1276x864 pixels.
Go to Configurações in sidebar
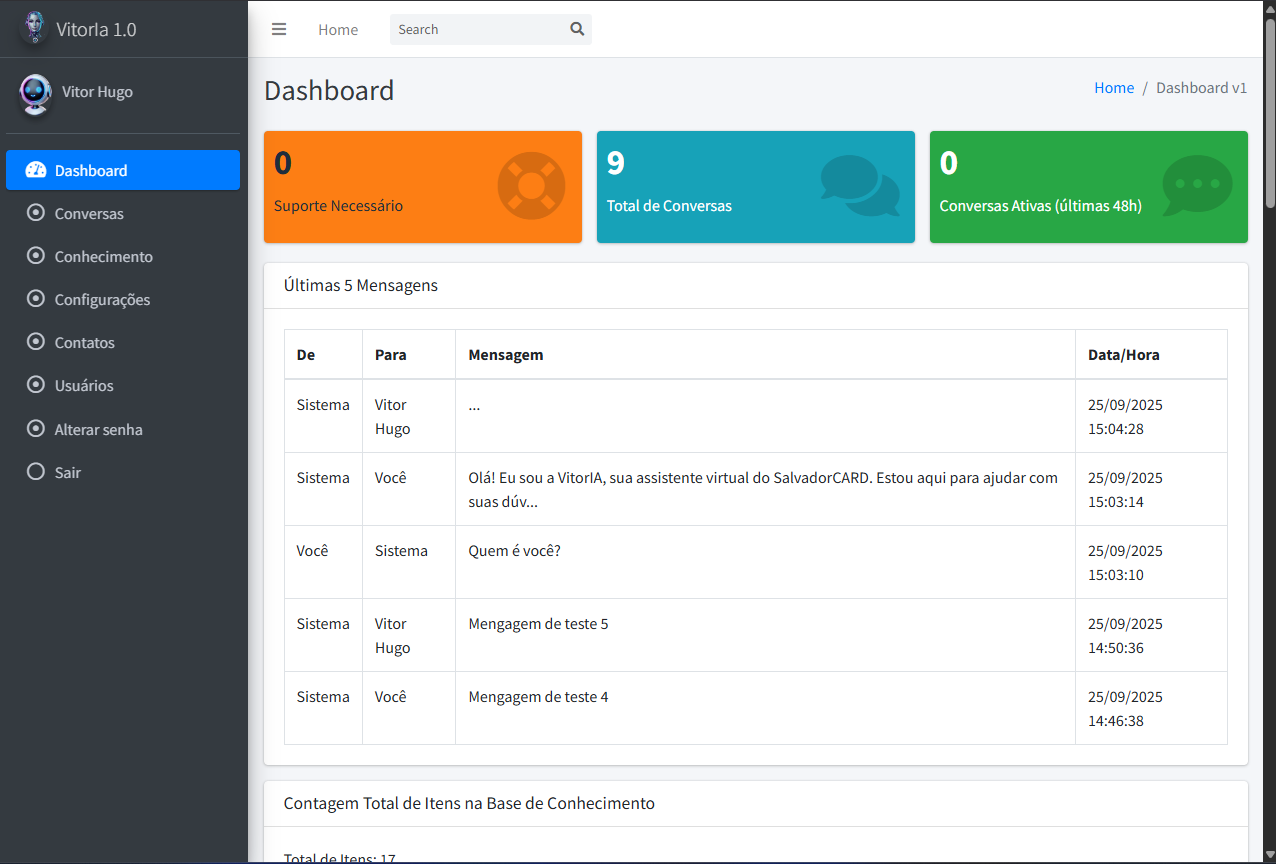(102, 300)
